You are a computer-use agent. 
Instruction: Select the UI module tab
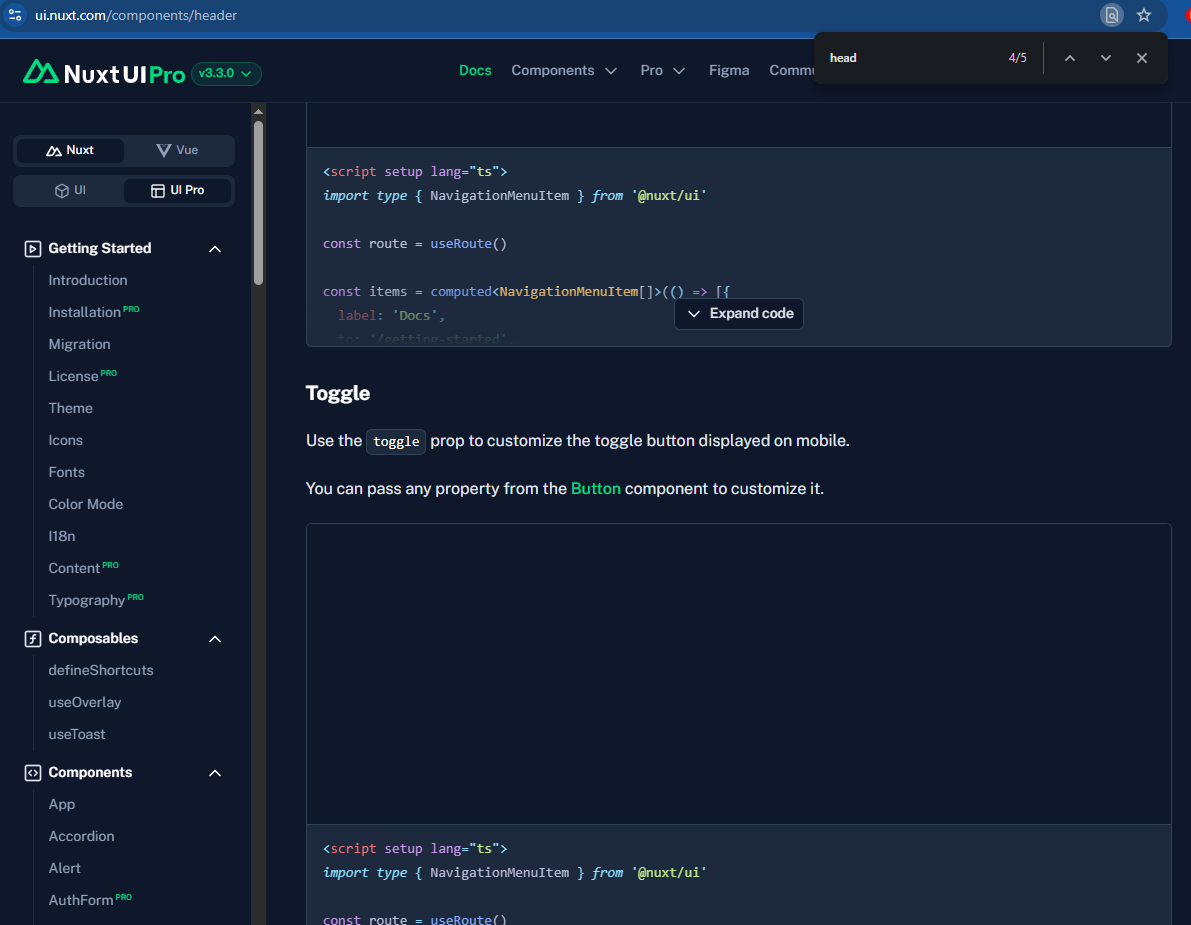pos(70,191)
